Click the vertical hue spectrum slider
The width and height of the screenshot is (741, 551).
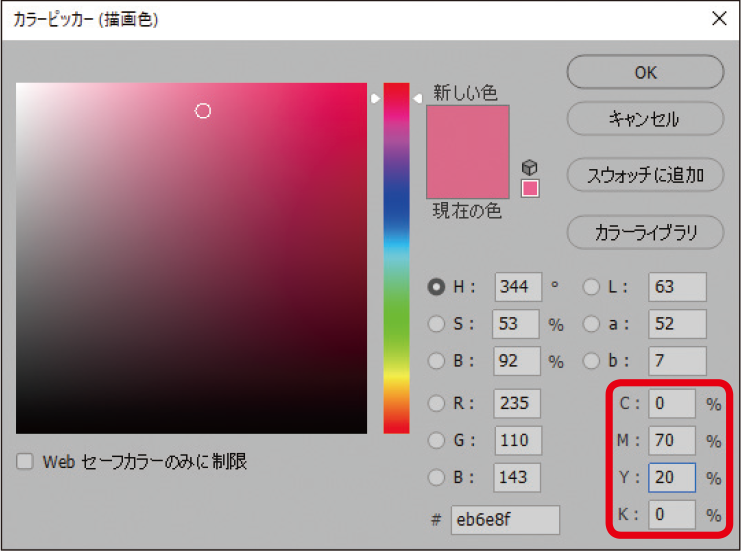point(396,258)
